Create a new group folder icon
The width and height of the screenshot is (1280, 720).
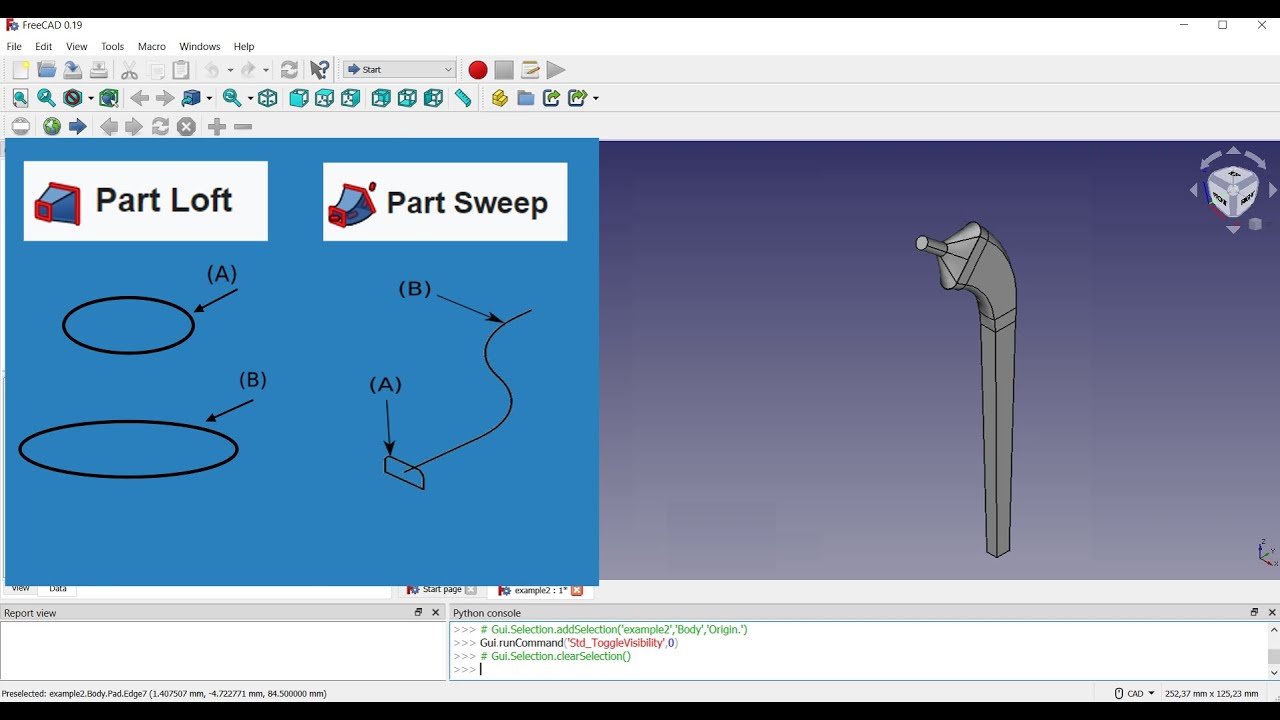[x=526, y=98]
